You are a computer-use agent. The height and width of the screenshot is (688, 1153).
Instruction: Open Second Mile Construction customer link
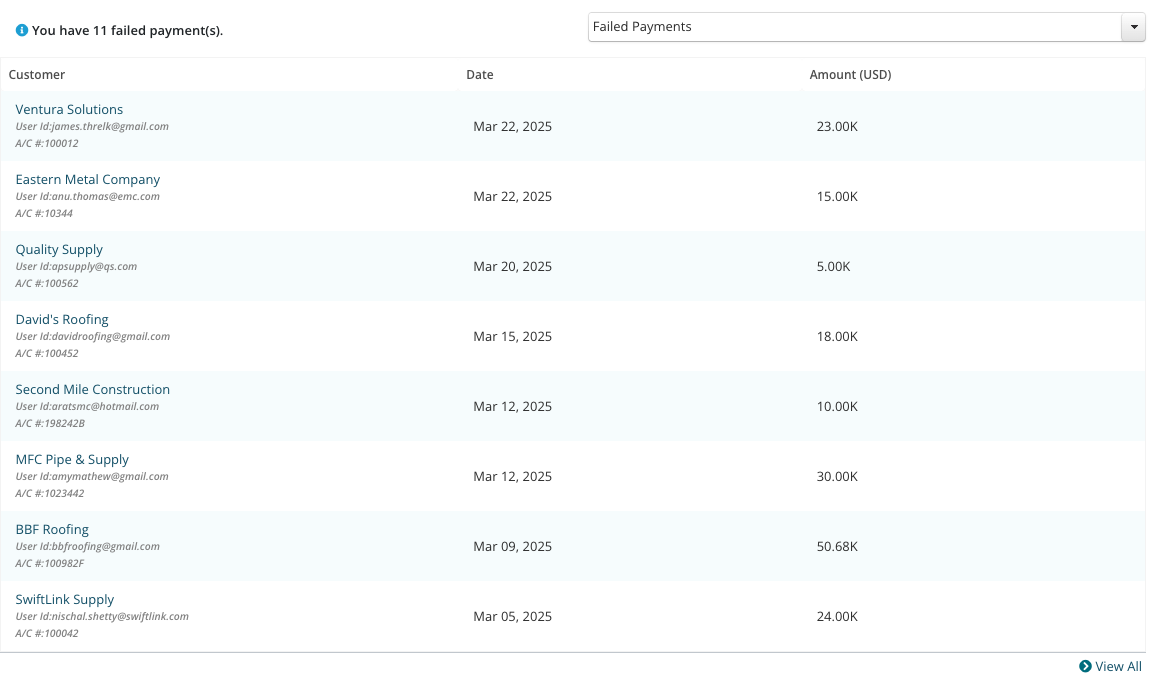[93, 390]
